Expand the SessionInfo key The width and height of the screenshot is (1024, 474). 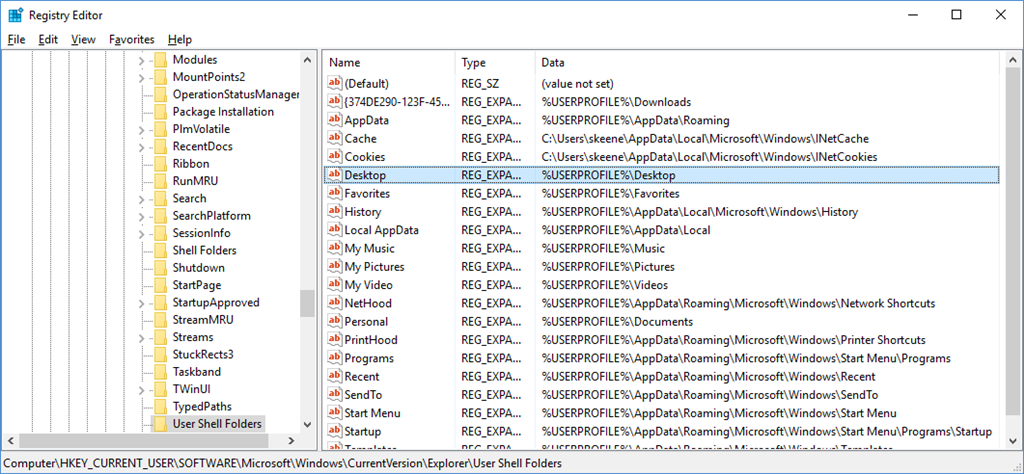pos(142,234)
